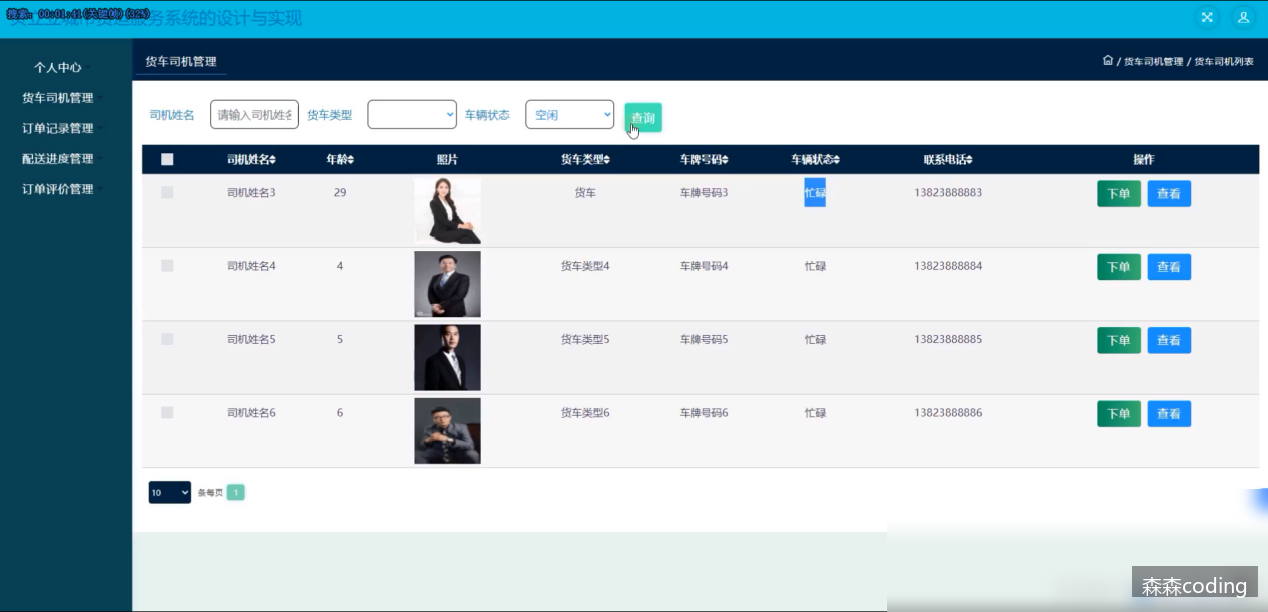Select the 货车司机管理 page tab
Viewport: 1268px width, 612px height.
(x=181, y=62)
